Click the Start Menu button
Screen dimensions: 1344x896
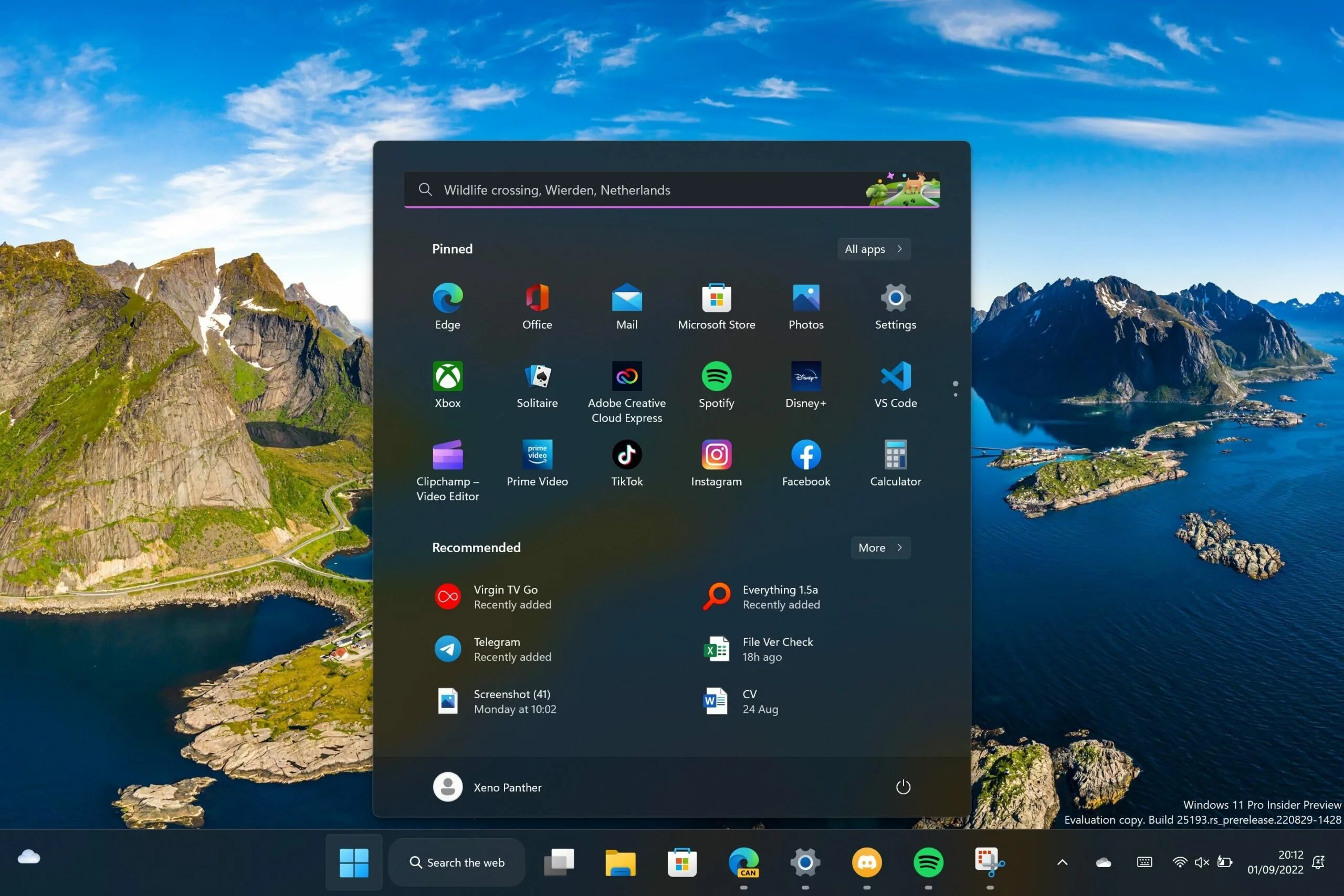(355, 862)
